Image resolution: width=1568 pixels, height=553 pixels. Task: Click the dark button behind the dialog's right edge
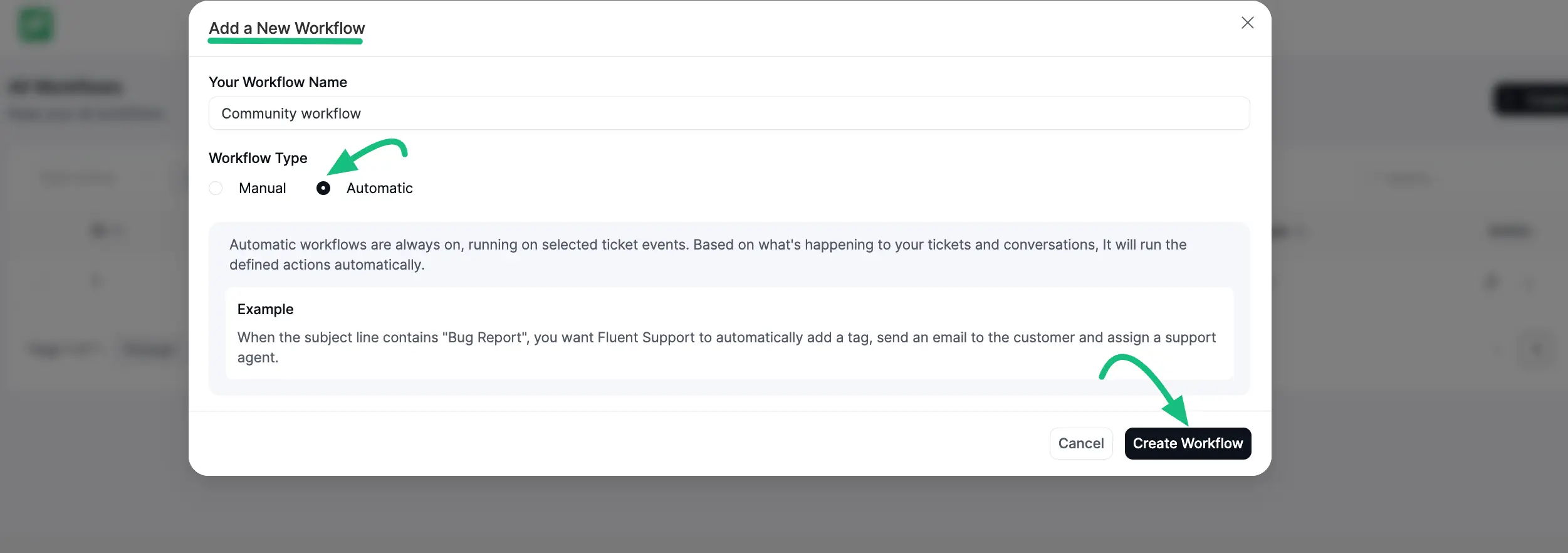pyautogui.click(x=1531, y=99)
